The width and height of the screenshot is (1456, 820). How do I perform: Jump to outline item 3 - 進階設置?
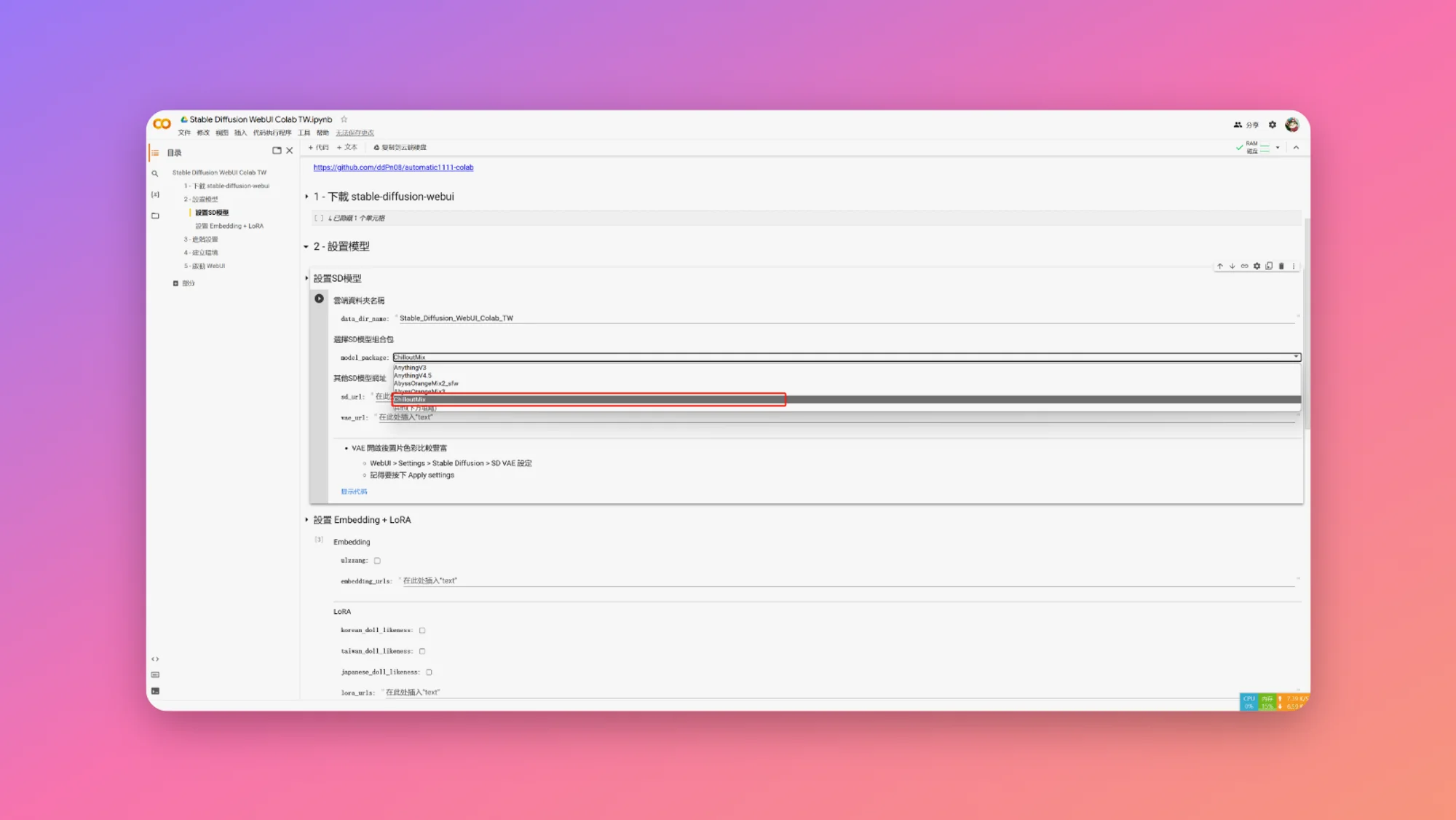[x=201, y=240]
